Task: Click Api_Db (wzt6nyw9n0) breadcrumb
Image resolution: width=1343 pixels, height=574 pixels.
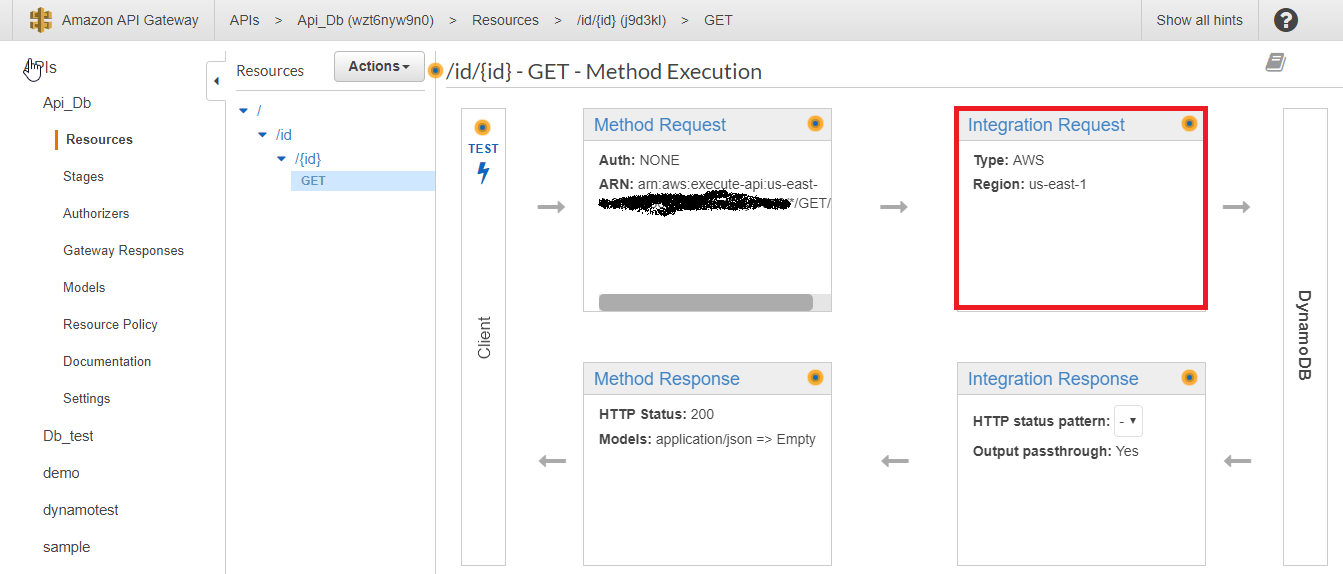Action: pyautogui.click(x=365, y=20)
